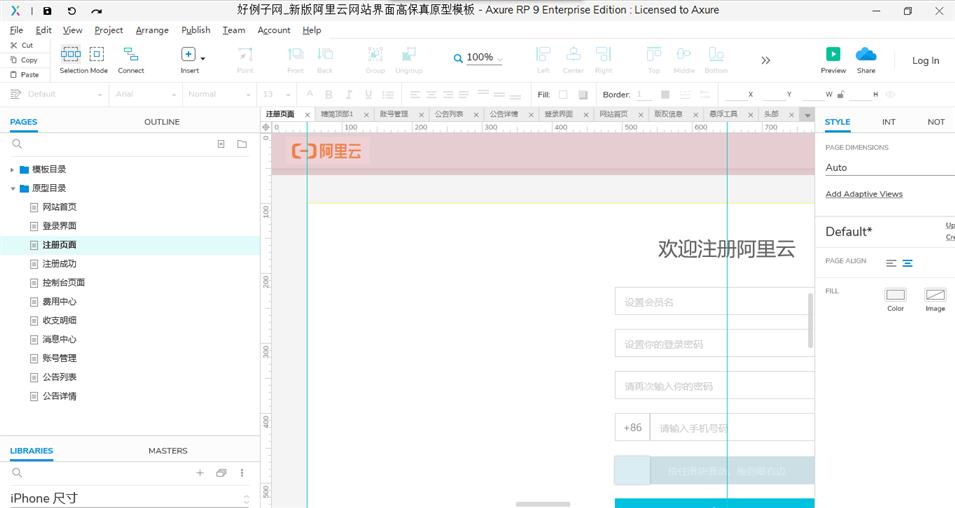Collapse the 原型目录 folder
The width and height of the screenshot is (955, 508).
12,188
